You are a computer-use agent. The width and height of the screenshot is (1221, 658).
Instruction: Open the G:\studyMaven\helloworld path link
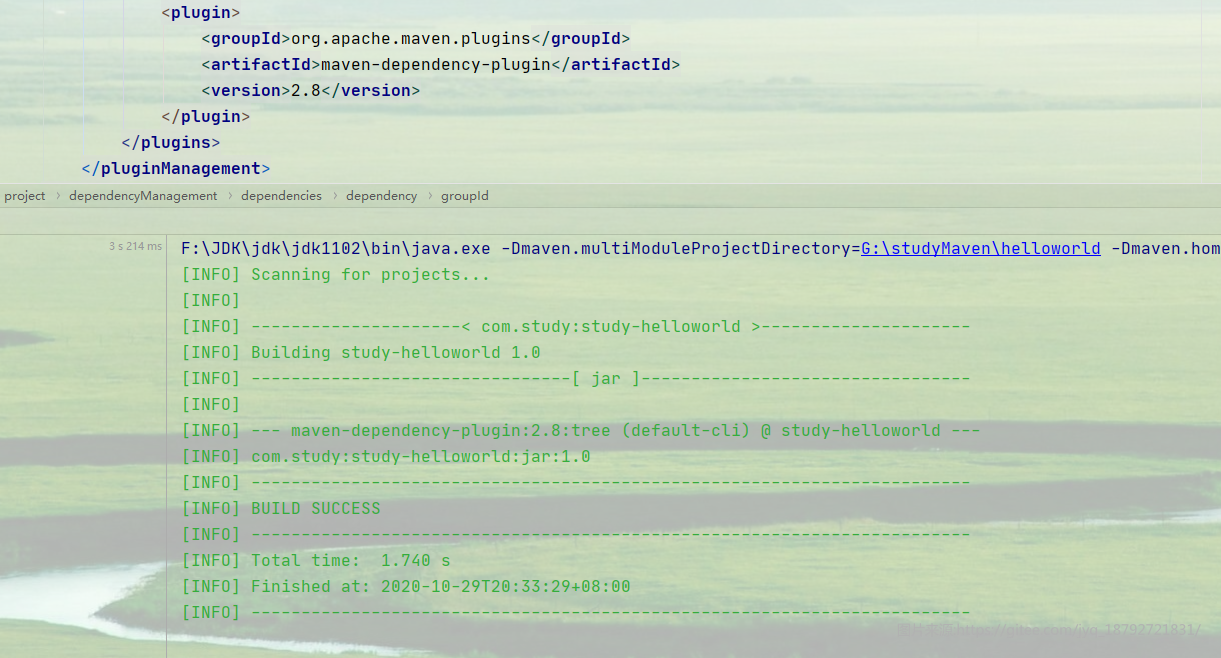click(980, 249)
